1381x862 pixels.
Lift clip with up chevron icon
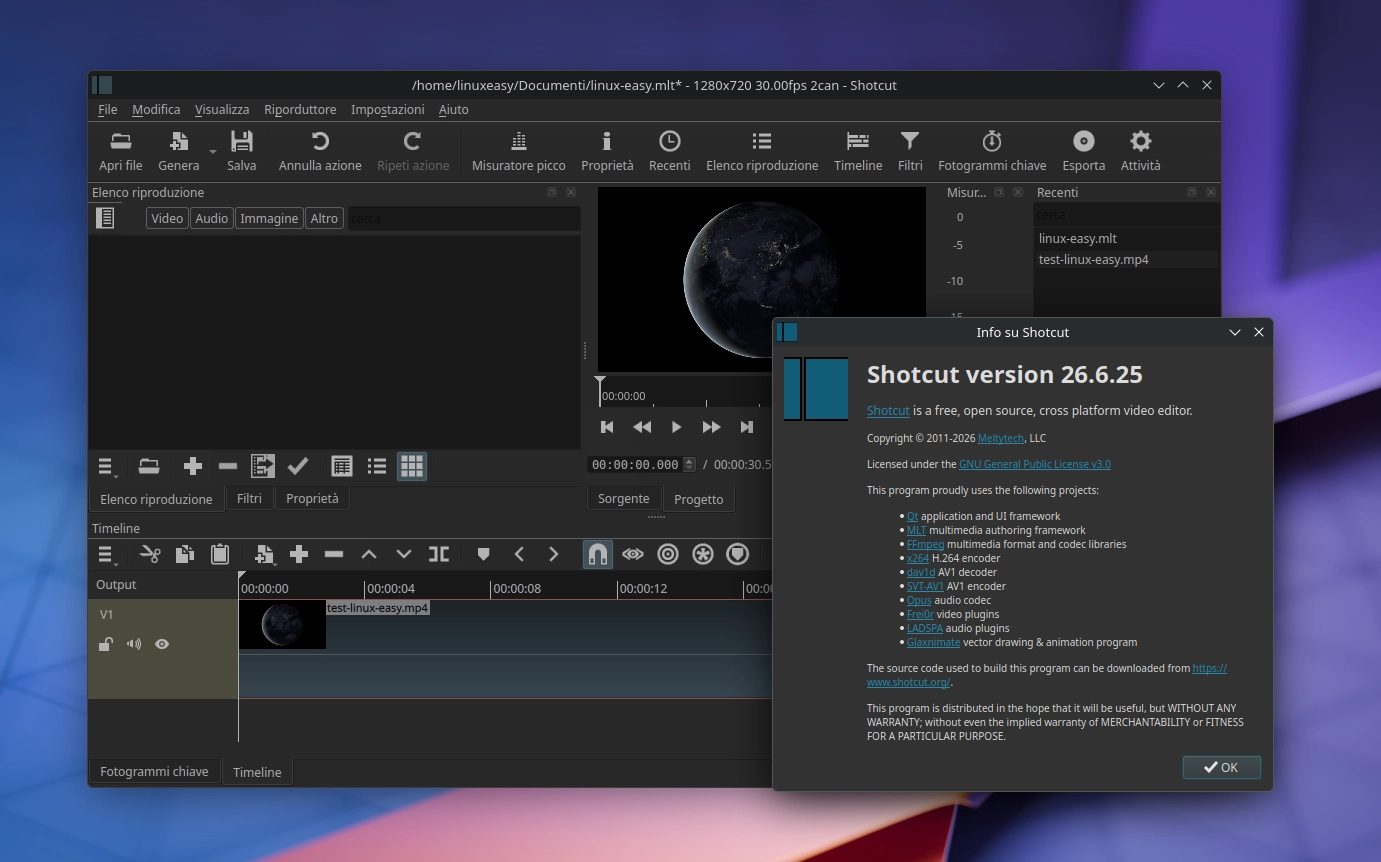tap(369, 554)
